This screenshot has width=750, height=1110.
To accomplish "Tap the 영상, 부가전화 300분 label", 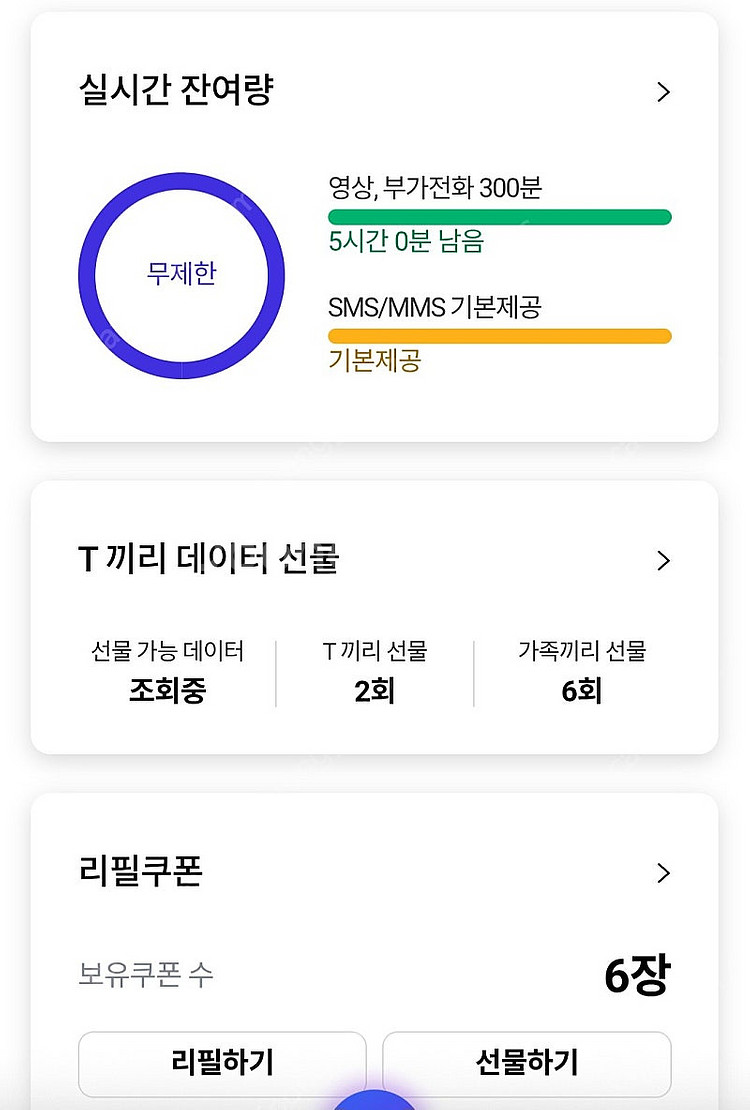I will [435, 188].
